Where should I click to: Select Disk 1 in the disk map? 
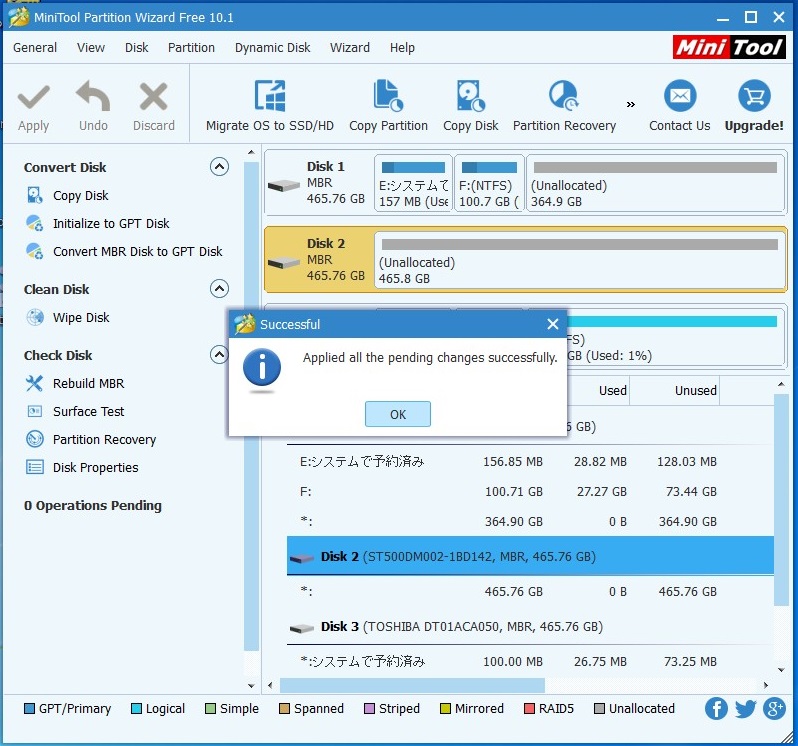pyautogui.click(x=318, y=183)
